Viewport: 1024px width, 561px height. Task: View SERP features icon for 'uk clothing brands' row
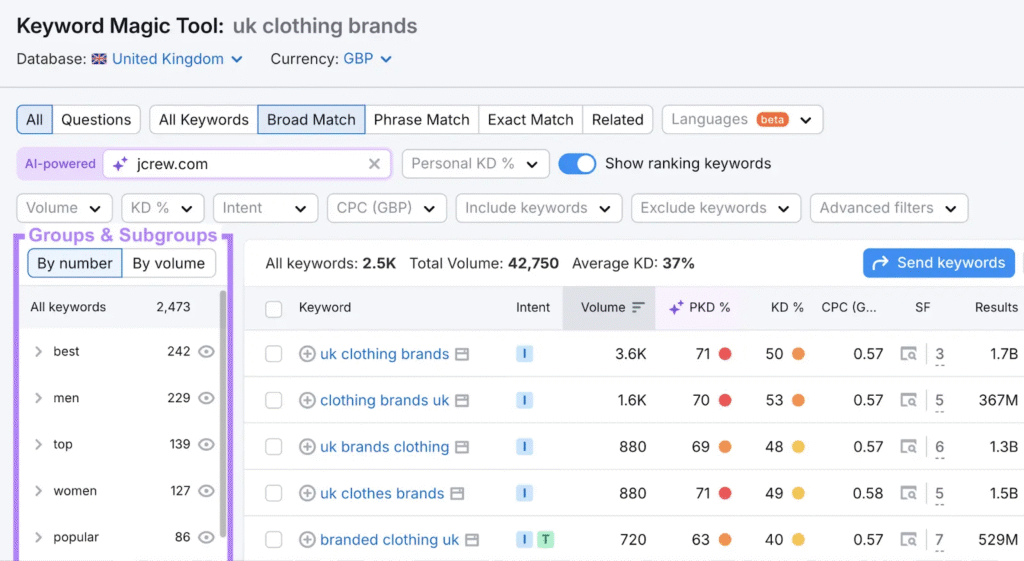(x=908, y=354)
